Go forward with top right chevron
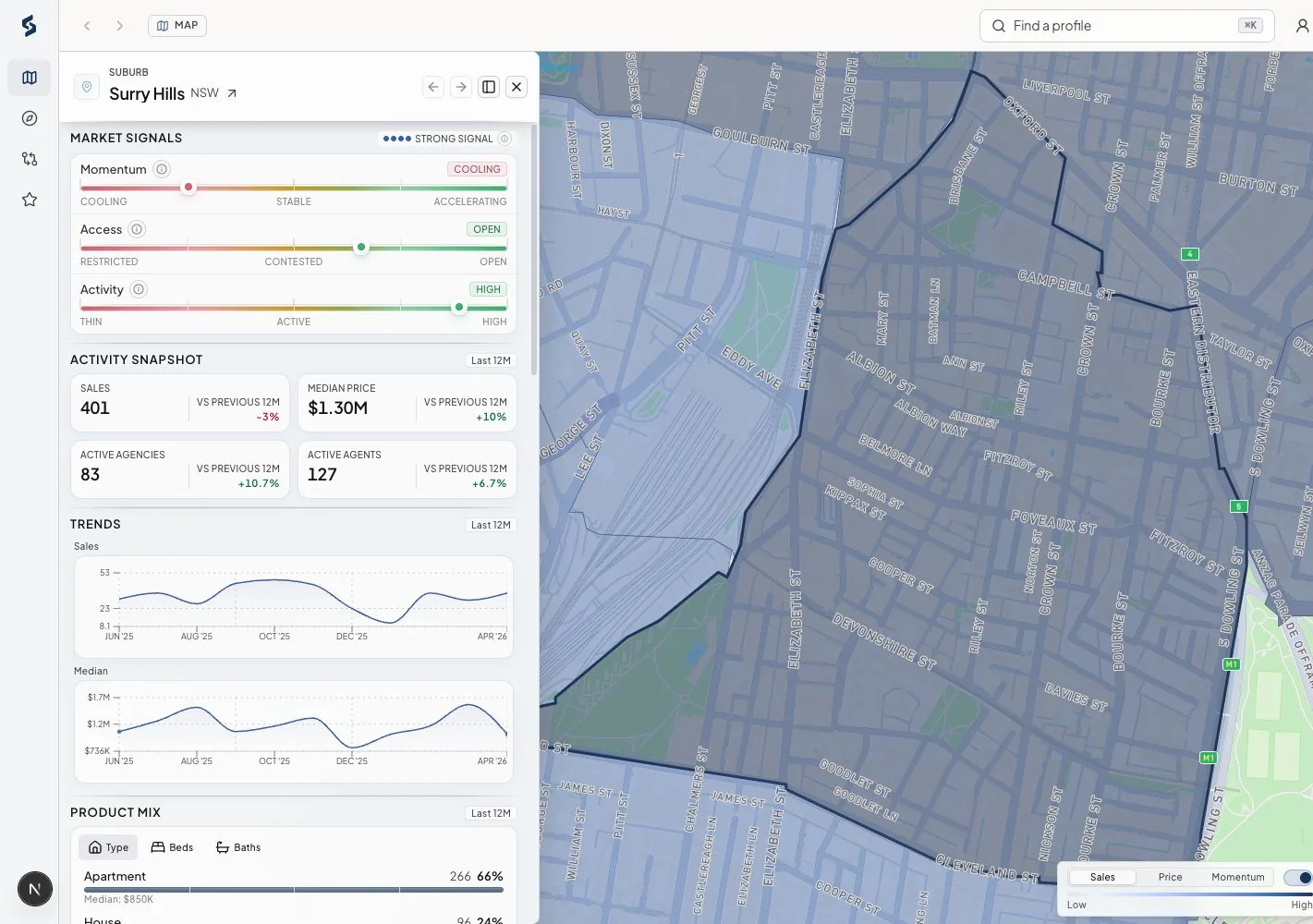This screenshot has width=1313, height=924. pyautogui.click(x=119, y=26)
